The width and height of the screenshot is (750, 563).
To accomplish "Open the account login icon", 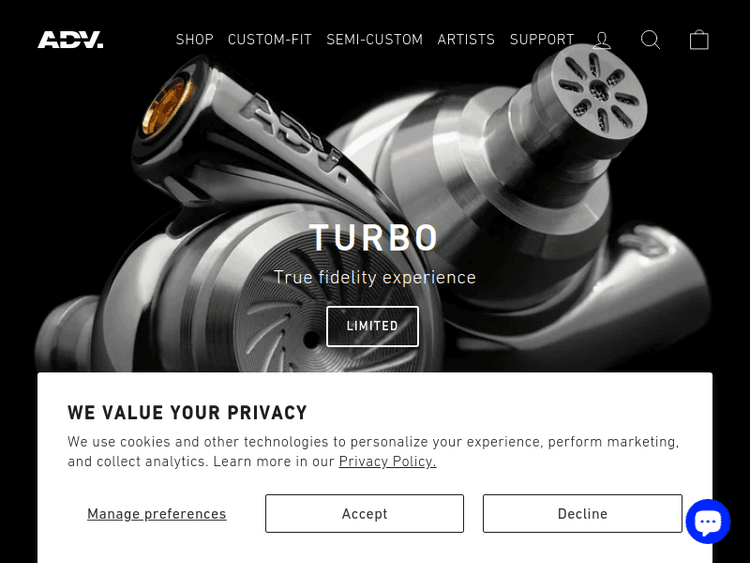I will (602, 40).
